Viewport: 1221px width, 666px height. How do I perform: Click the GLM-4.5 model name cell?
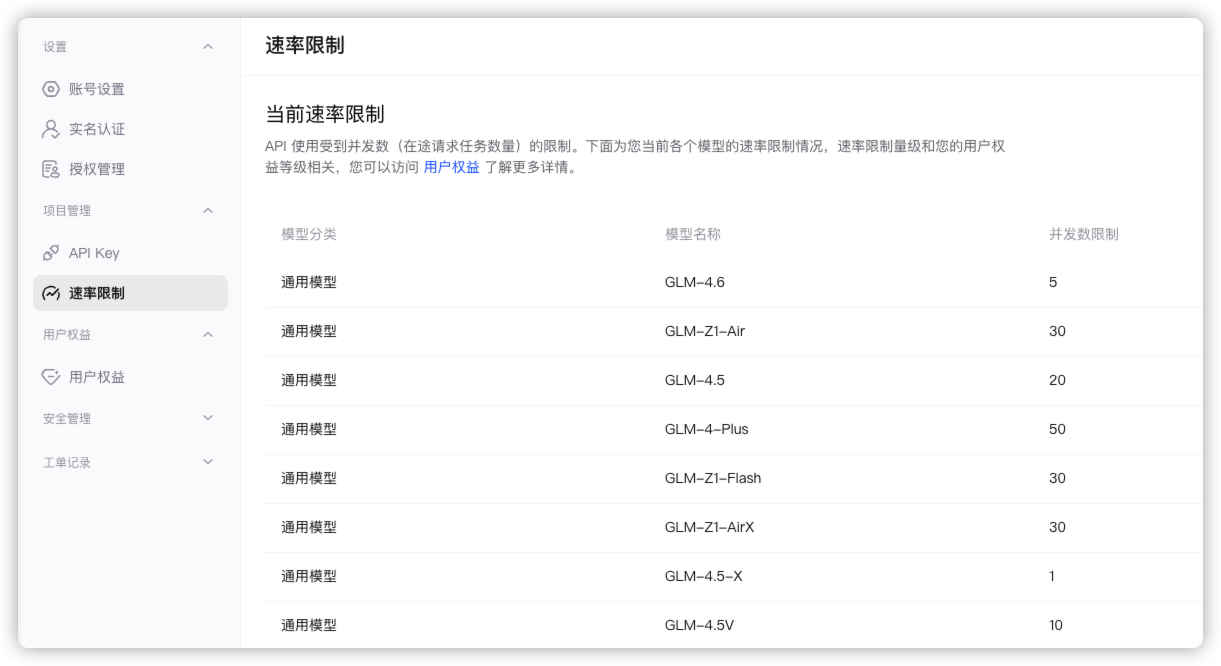695,380
